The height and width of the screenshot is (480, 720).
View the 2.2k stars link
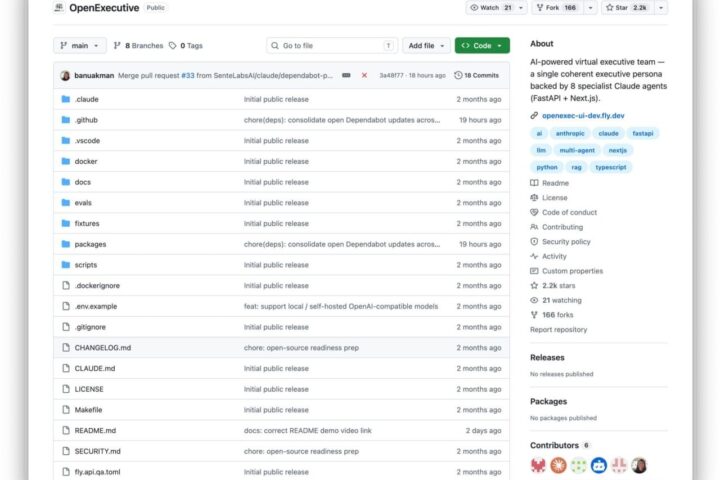coord(553,286)
